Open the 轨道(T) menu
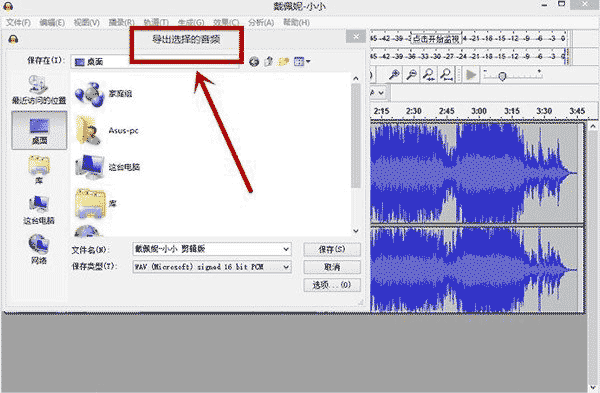This screenshot has height=393, width=600. click(156, 23)
